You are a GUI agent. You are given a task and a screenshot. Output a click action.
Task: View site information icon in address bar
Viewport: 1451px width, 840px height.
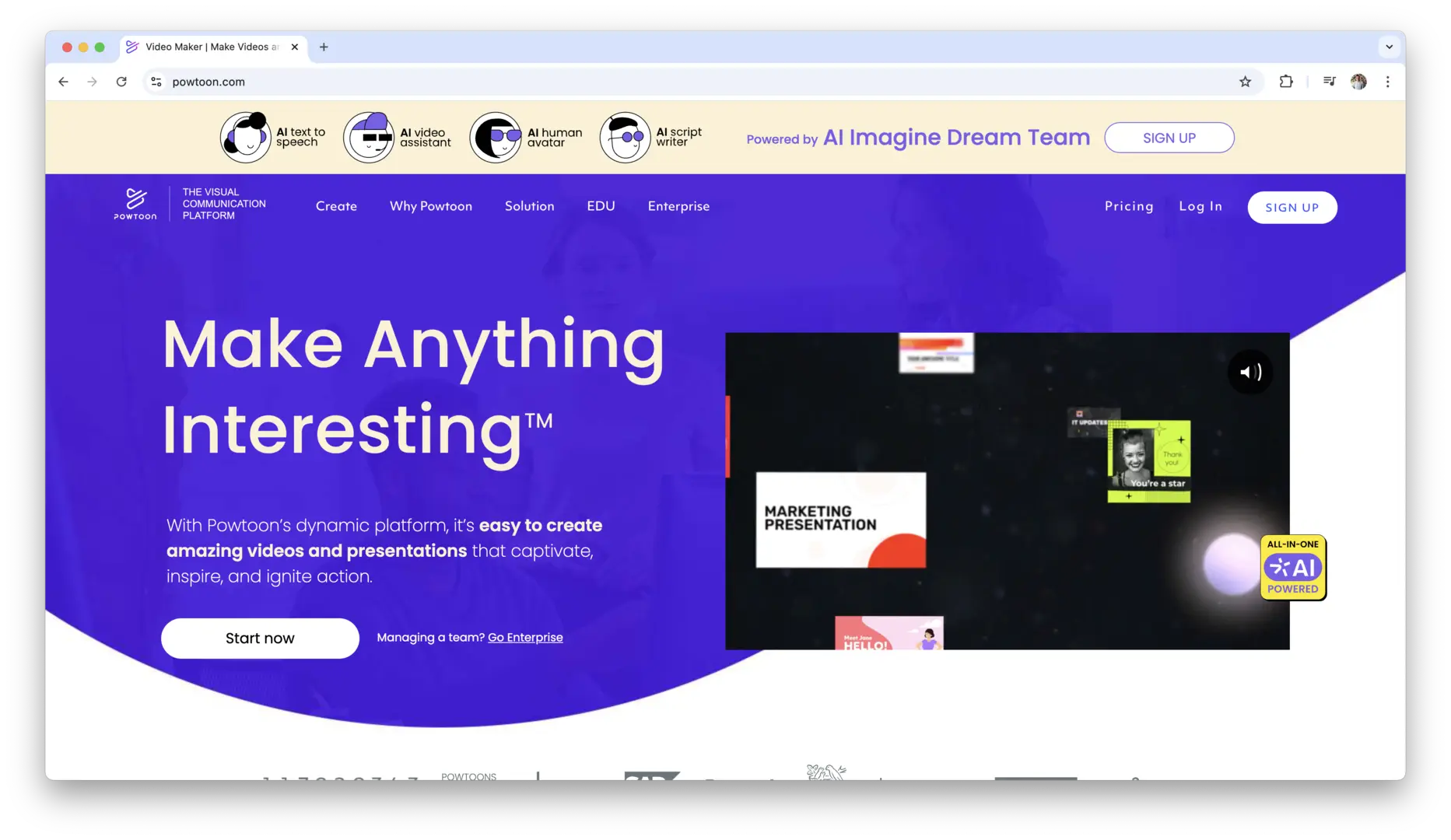(156, 82)
